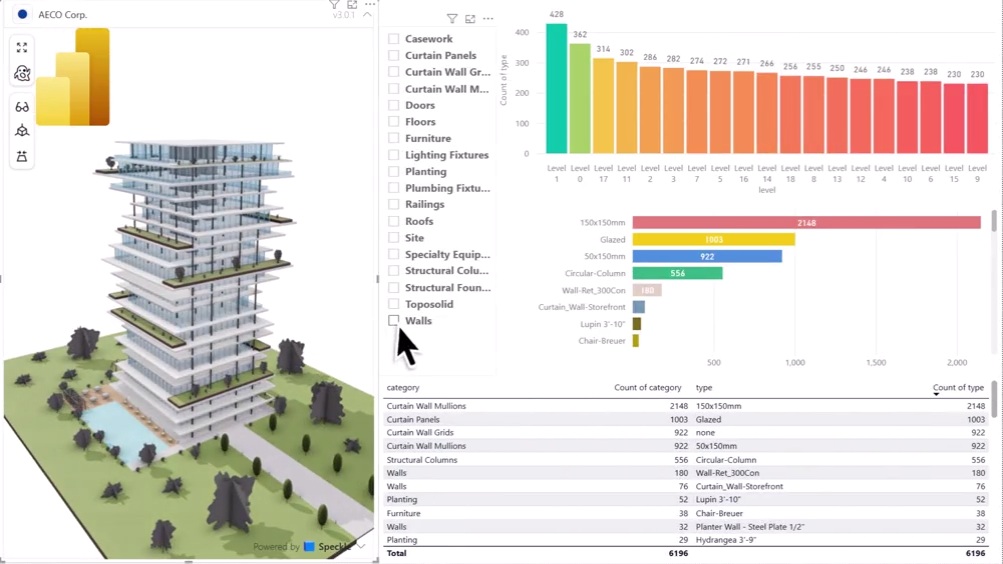Click the Count of category column header
Image resolution: width=1003 pixels, height=564 pixels.
coord(647,387)
